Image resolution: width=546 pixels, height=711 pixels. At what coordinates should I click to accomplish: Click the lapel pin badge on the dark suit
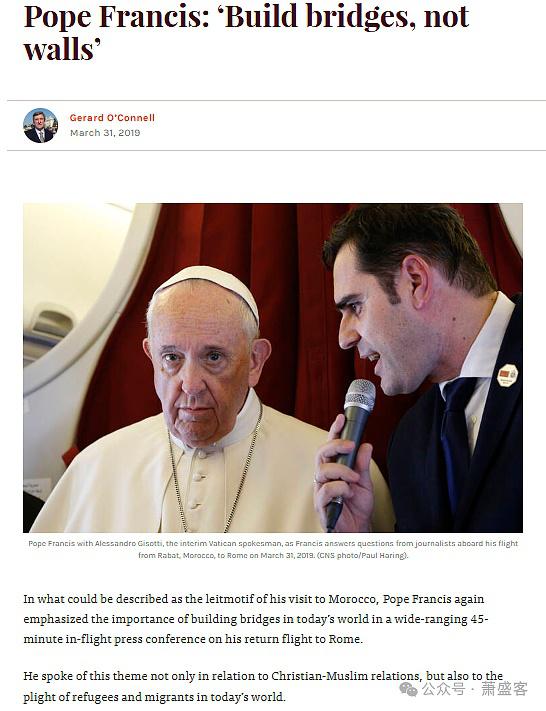tap(507, 375)
